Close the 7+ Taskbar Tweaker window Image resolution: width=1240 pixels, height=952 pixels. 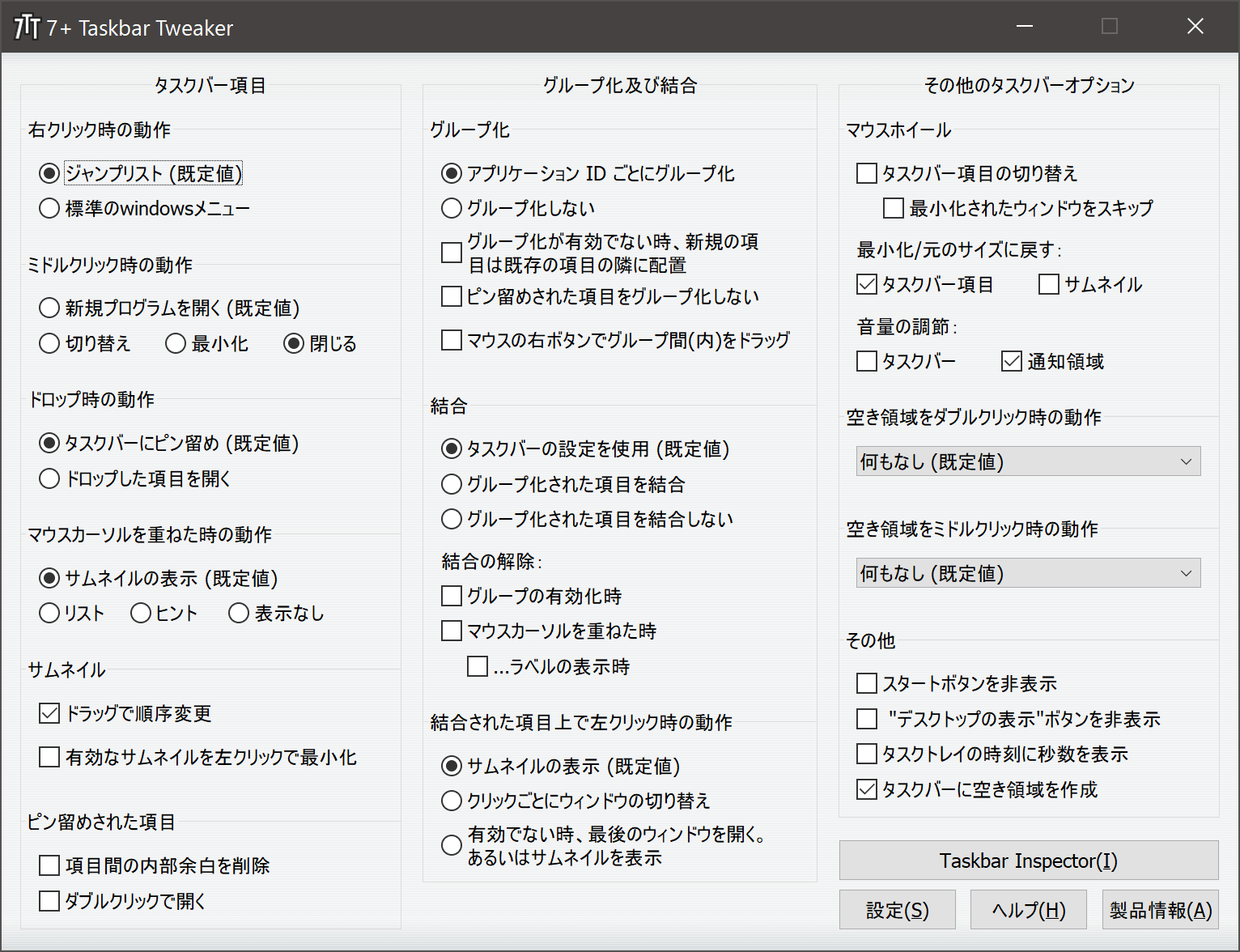tap(1195, 27)
